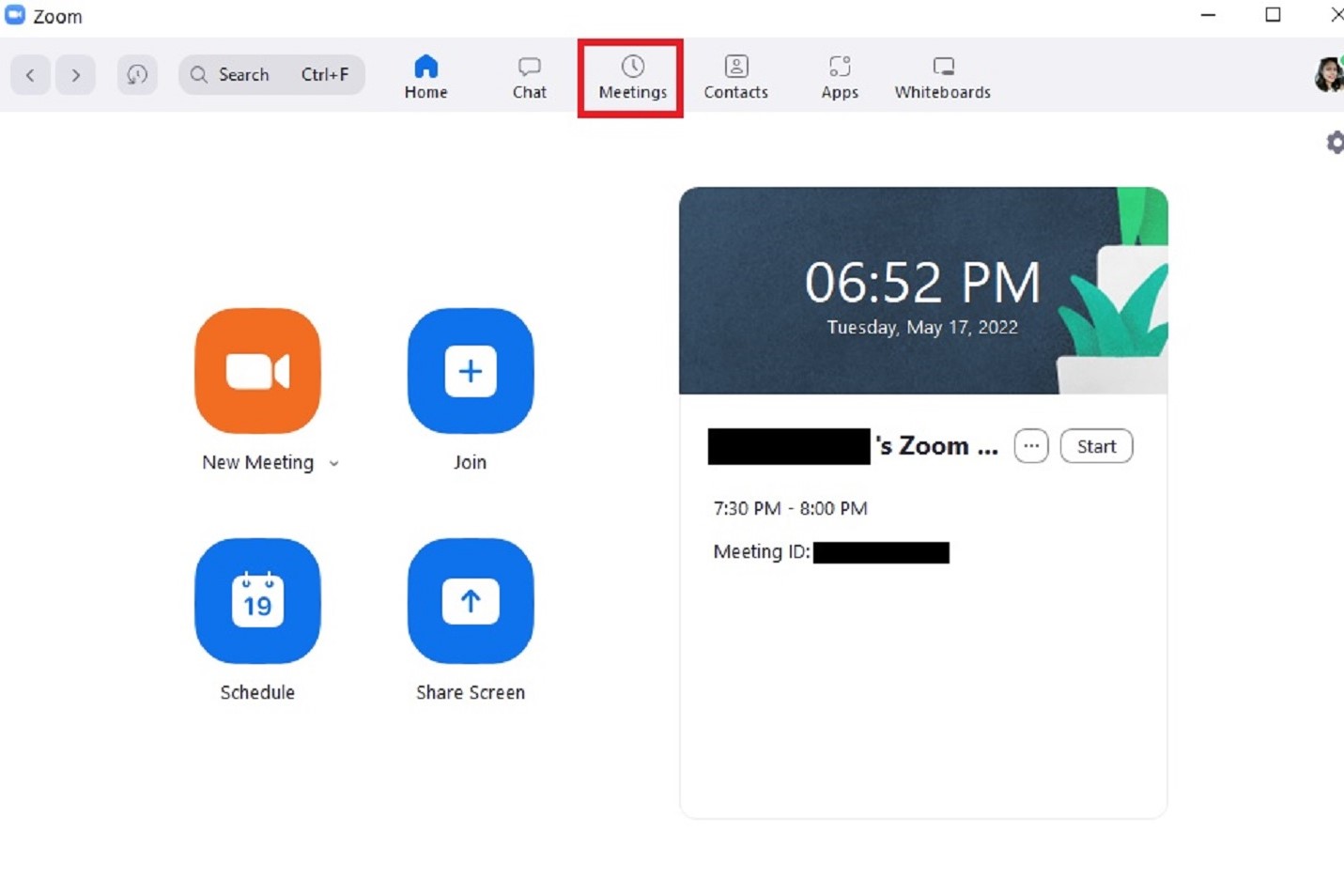Open the profile avatar picture
Screen dimensions: 1344x896
1328,75
